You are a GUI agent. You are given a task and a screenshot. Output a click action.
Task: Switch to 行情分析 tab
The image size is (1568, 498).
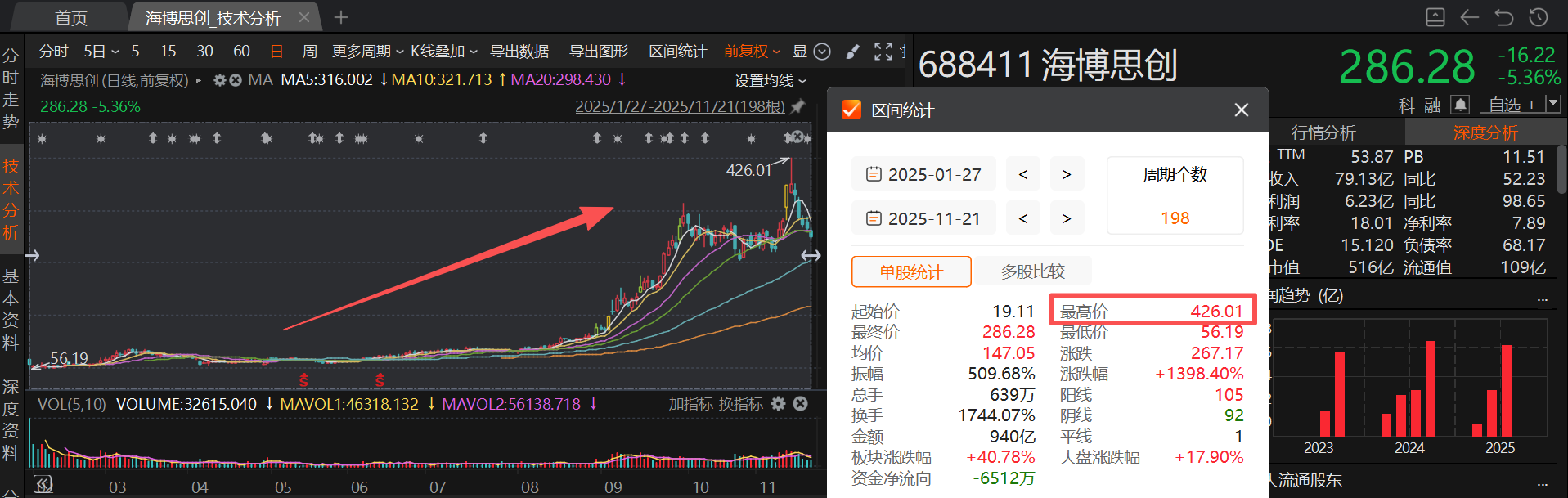click(1323, 132)
